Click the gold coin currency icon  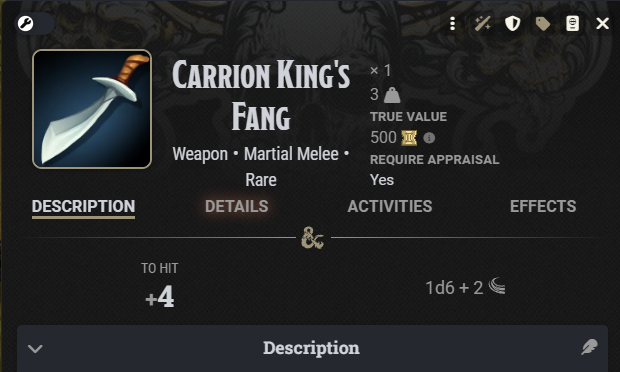click(x=409, y=138)
